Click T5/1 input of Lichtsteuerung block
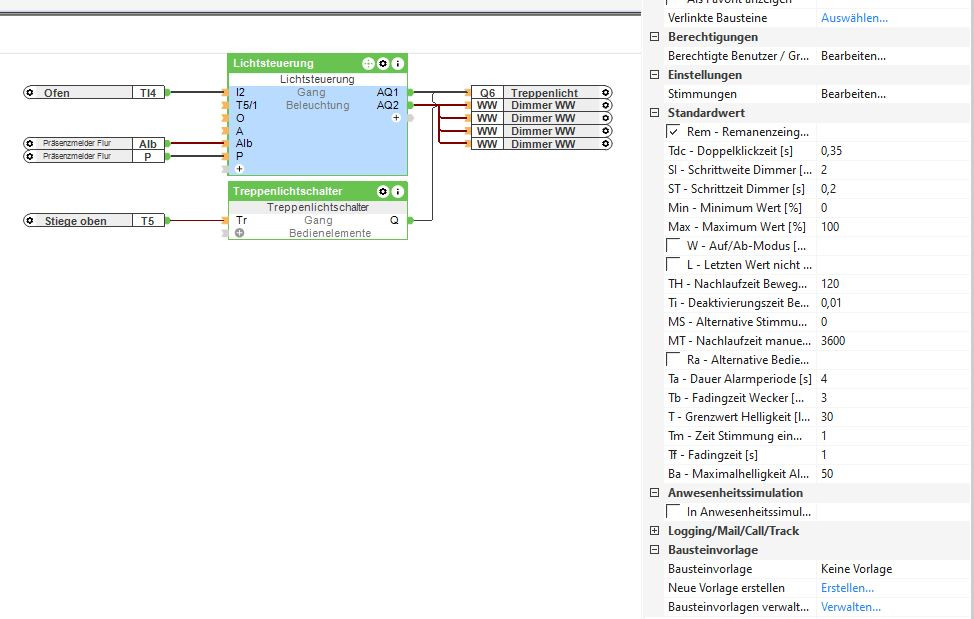This screenshot has height=619, width=974. click(246, 105)
